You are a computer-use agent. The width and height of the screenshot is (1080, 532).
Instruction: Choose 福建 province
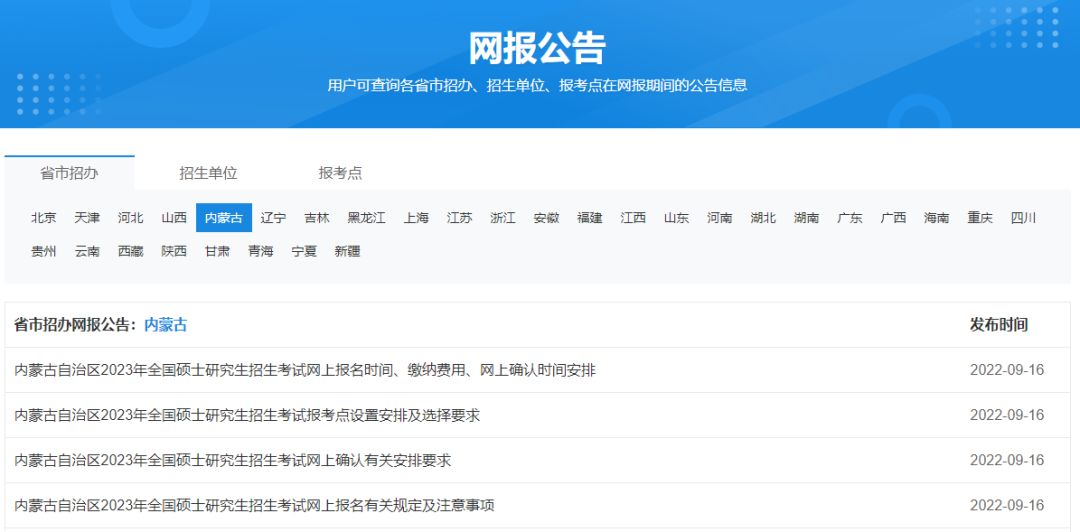point(590,218)
